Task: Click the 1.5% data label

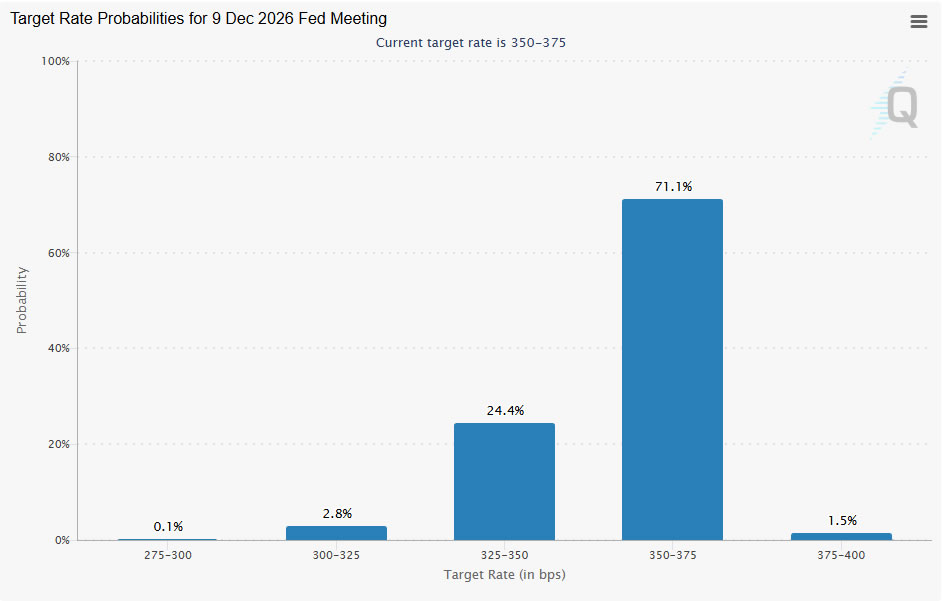Action: 840,520
